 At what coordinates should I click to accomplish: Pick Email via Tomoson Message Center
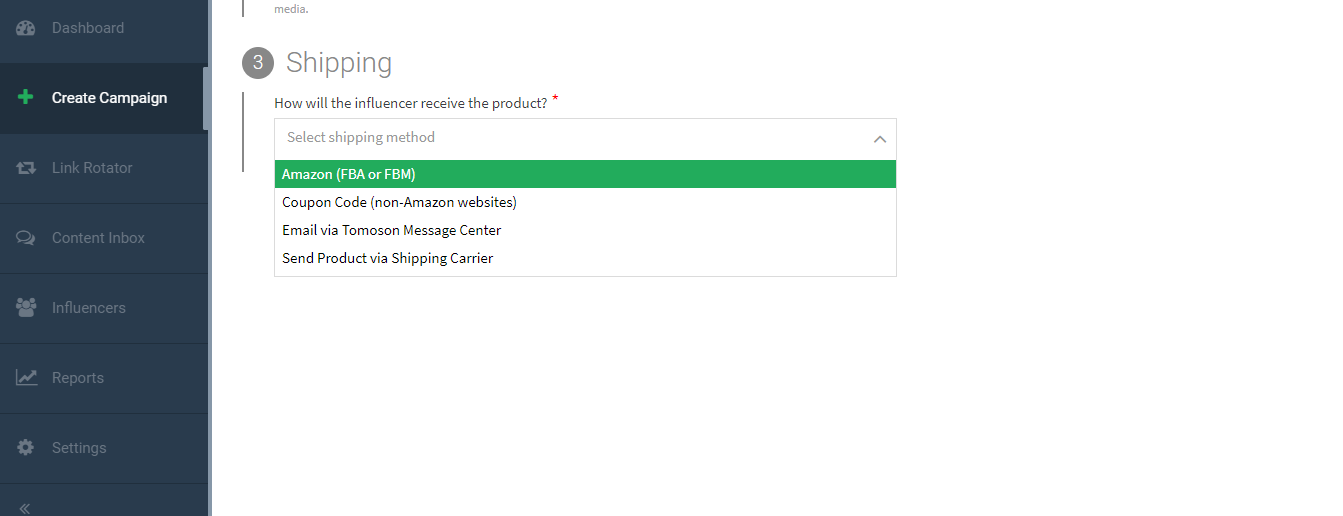391,230
